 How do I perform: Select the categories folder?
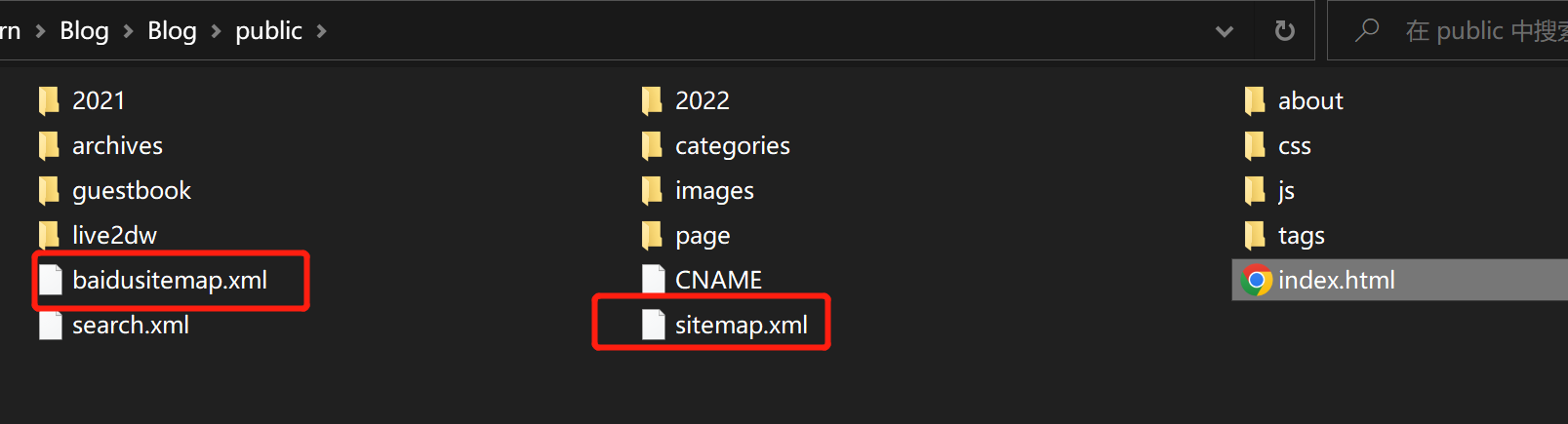[x=716, y=145]
